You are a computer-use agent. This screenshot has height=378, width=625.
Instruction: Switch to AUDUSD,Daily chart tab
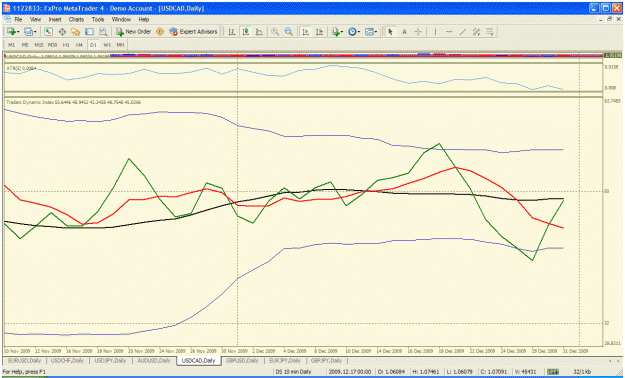click(x=154, y=360)
